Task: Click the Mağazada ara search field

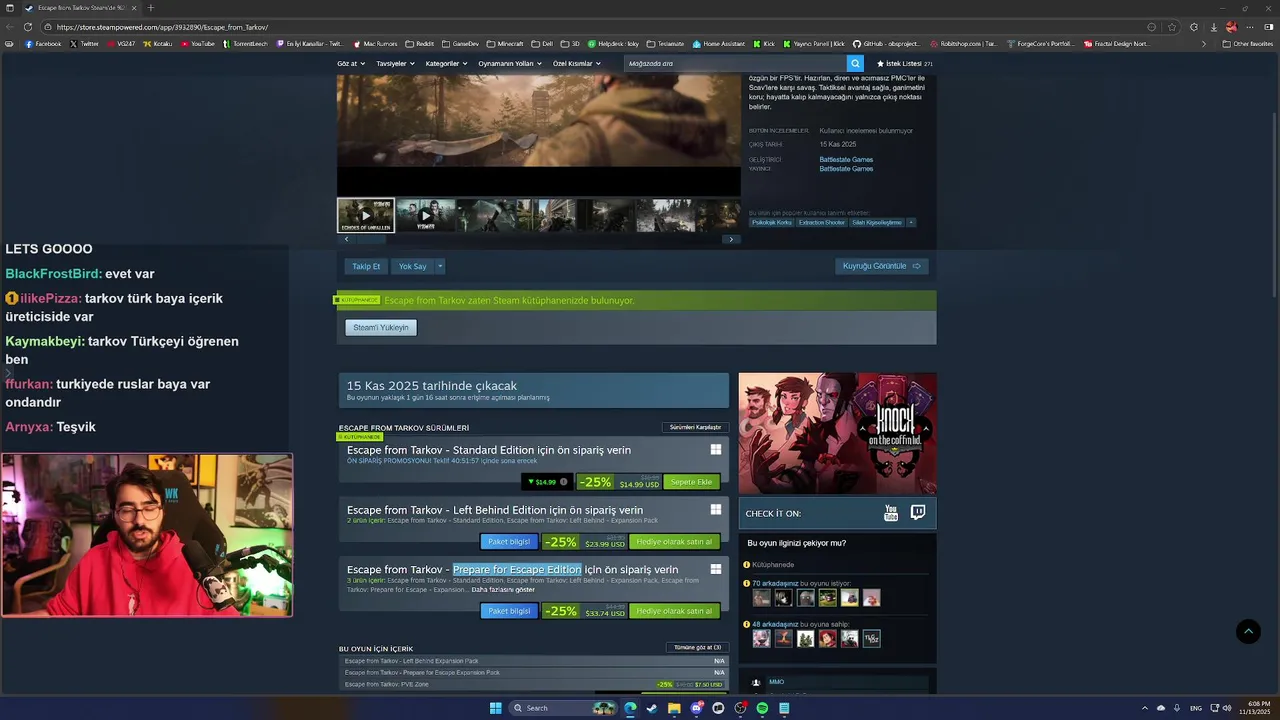Action: [x=735, y=63]
